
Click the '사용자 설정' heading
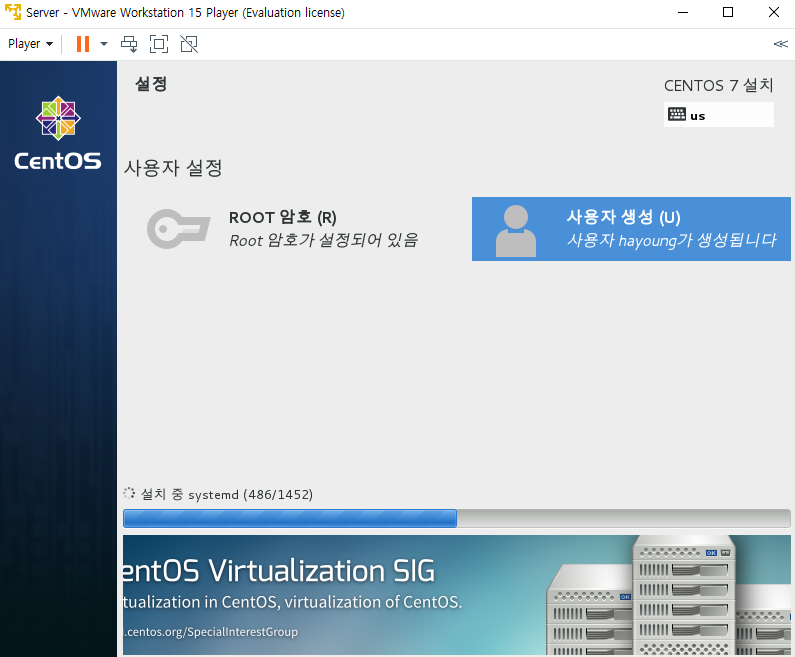173,168
